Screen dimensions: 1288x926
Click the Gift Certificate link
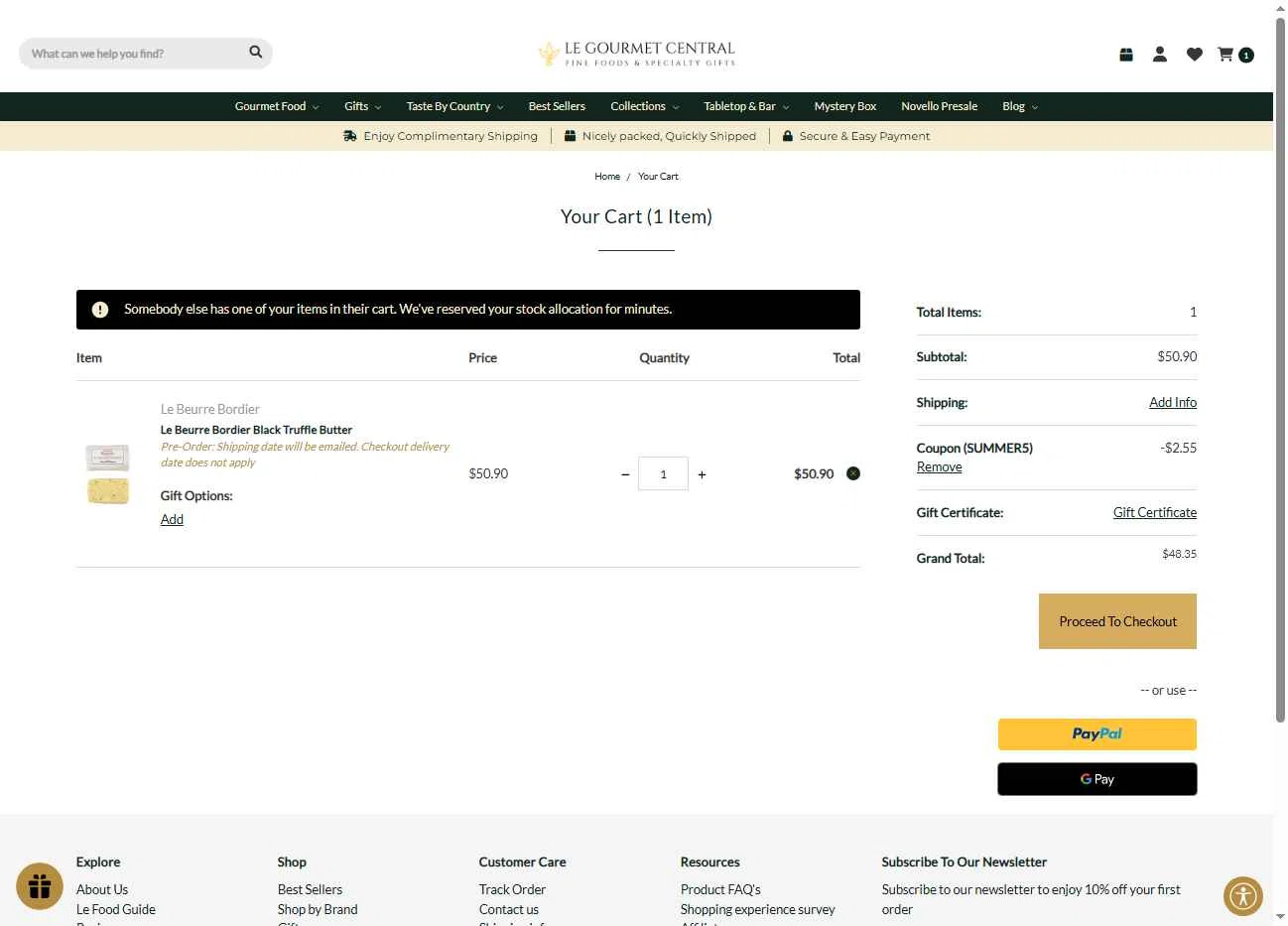[1155, 512]
